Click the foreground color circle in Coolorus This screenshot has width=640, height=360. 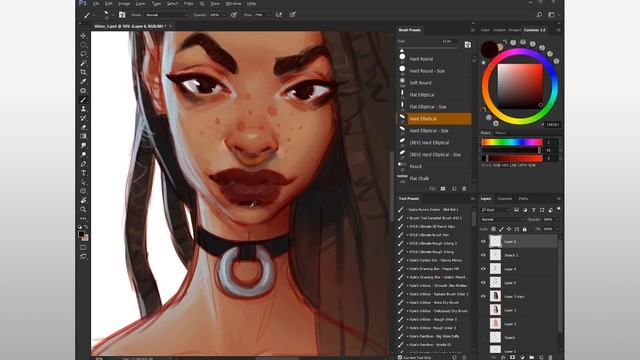[489, 49]
